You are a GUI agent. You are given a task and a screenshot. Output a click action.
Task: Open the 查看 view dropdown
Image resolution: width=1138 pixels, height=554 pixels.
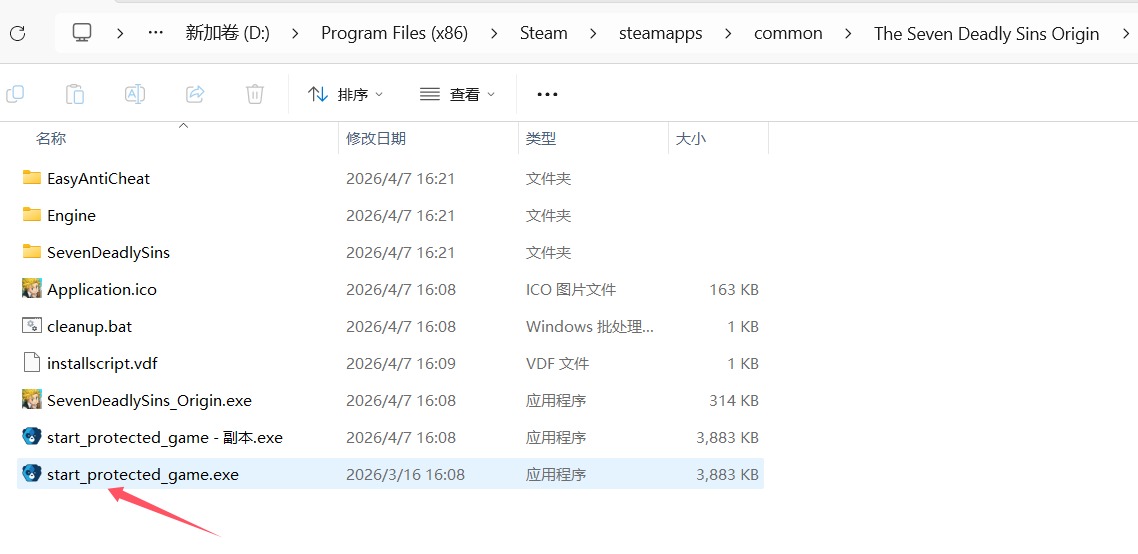click(x=458, y=94)
